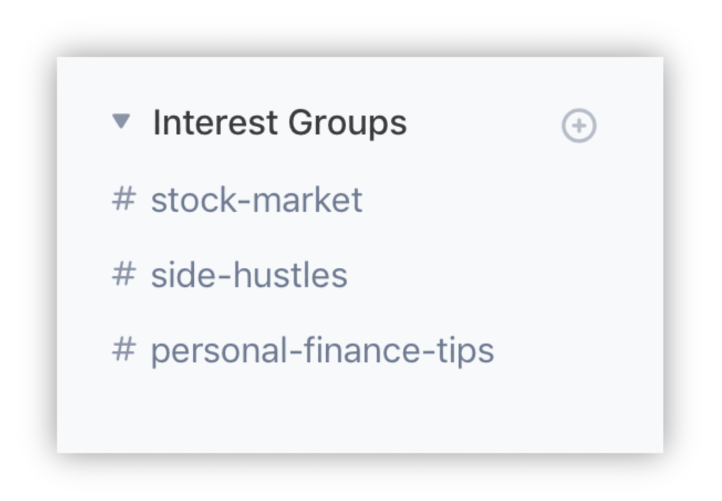The image size is (722, 501).
Task: Click the # symbol of the first channel
Action: coord(123,199)
